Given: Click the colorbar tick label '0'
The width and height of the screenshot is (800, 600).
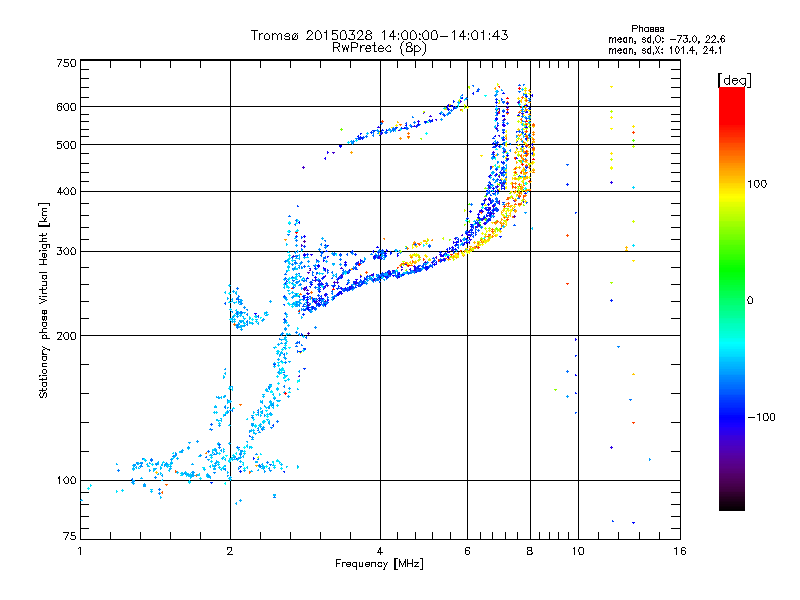Looking at the screenshot, I should pos(750,301).
